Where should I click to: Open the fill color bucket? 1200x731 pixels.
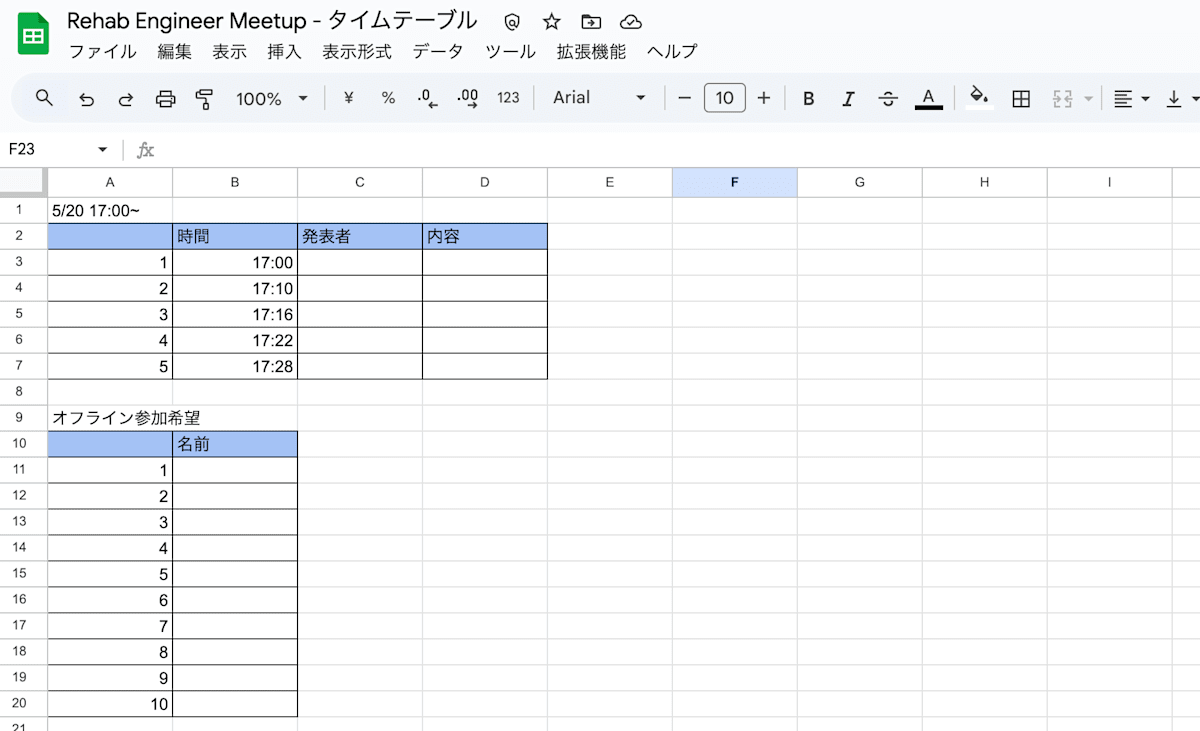coord(980,97)
